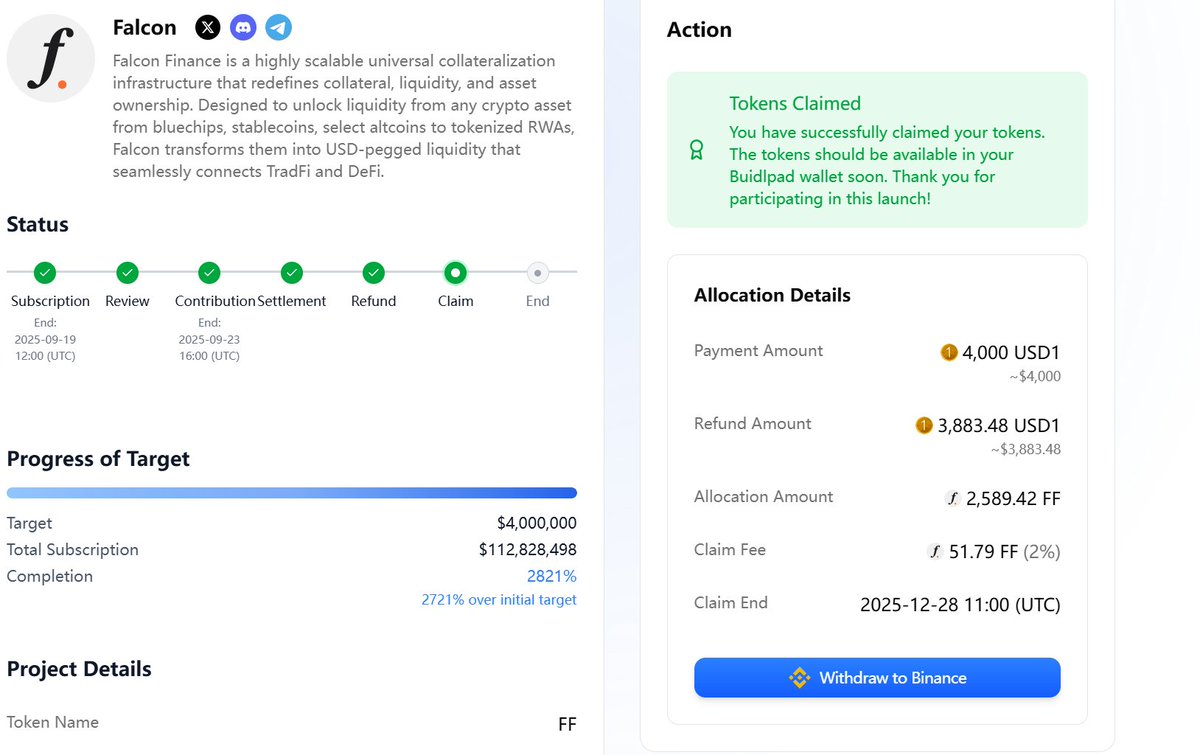The height and width of the screenshot is (755, 1200).
Task: Click the Subscription end date 2025-09-19
Action: [x=45, y=339]
